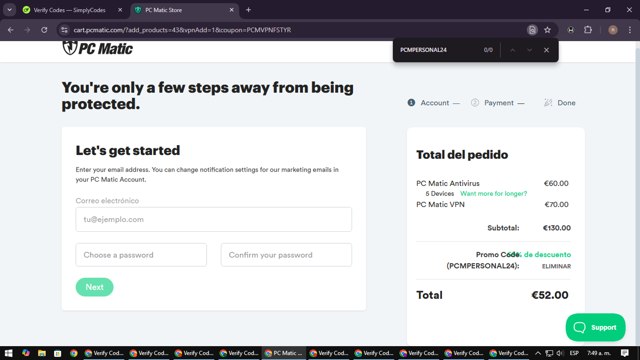Go back to the previous page
This screenshot has height=360, width=640.
pos(11,30)
